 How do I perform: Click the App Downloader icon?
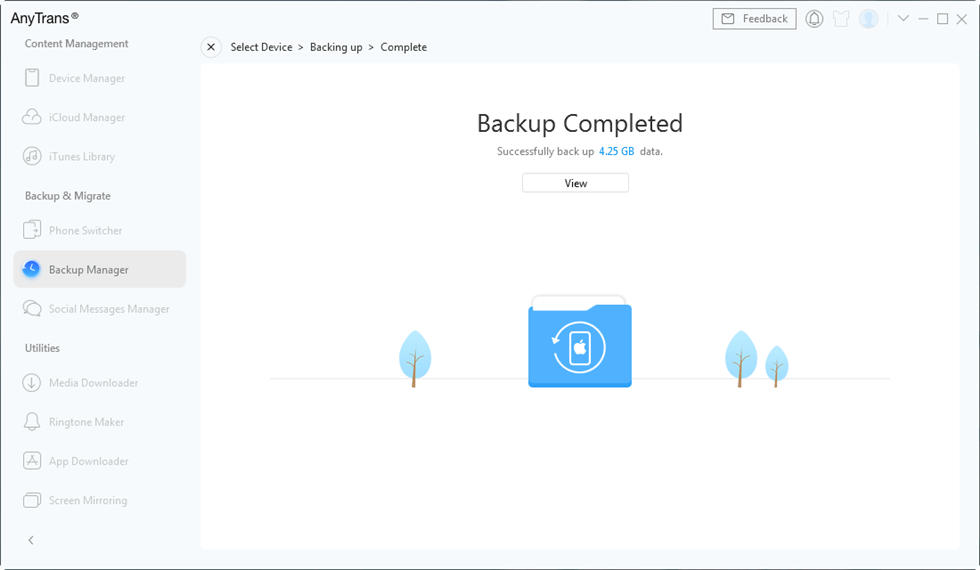point(32,461)
